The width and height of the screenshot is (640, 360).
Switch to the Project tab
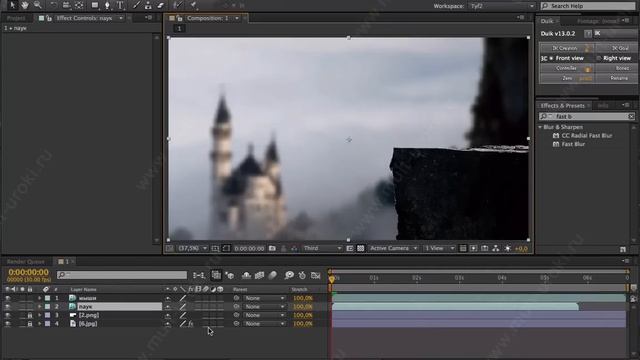coord(16,18)
